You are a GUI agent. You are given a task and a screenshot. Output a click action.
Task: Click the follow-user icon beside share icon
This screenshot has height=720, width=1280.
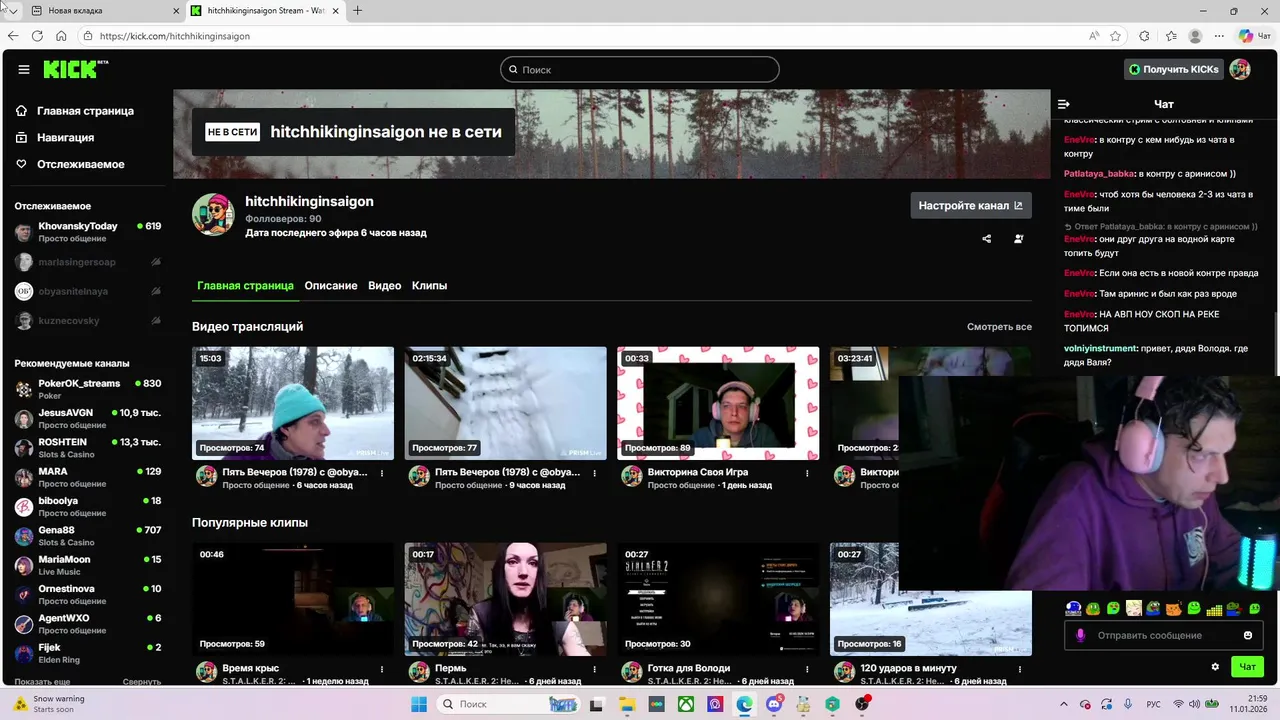pos(1019,239)
